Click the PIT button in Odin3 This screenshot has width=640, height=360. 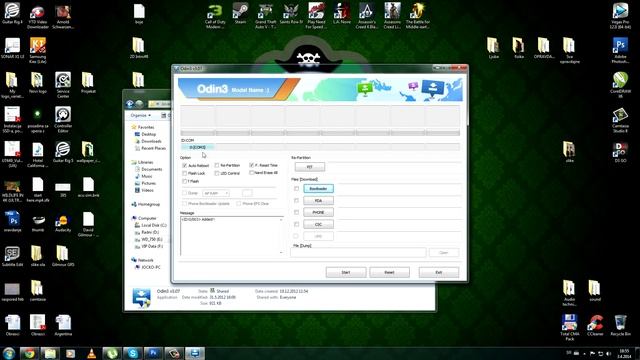click(x=310, y=167)
